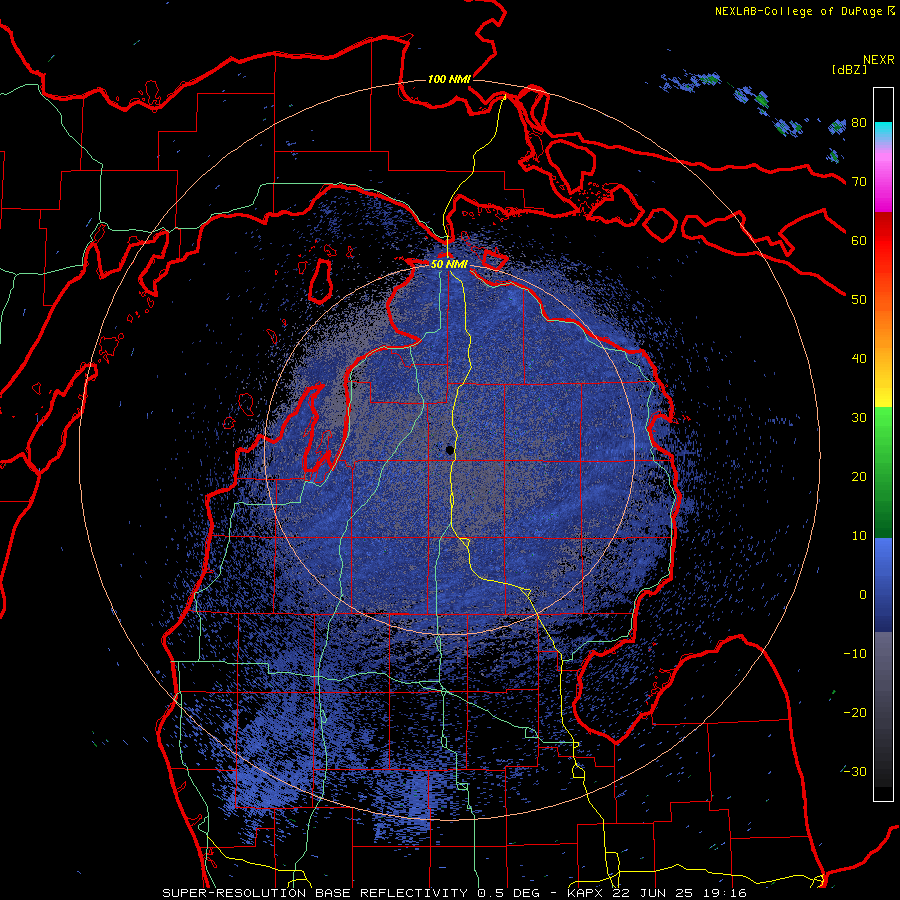Click the [dBZ] units label
This screenshot has height=900, width=900.
tap(849, 69)
